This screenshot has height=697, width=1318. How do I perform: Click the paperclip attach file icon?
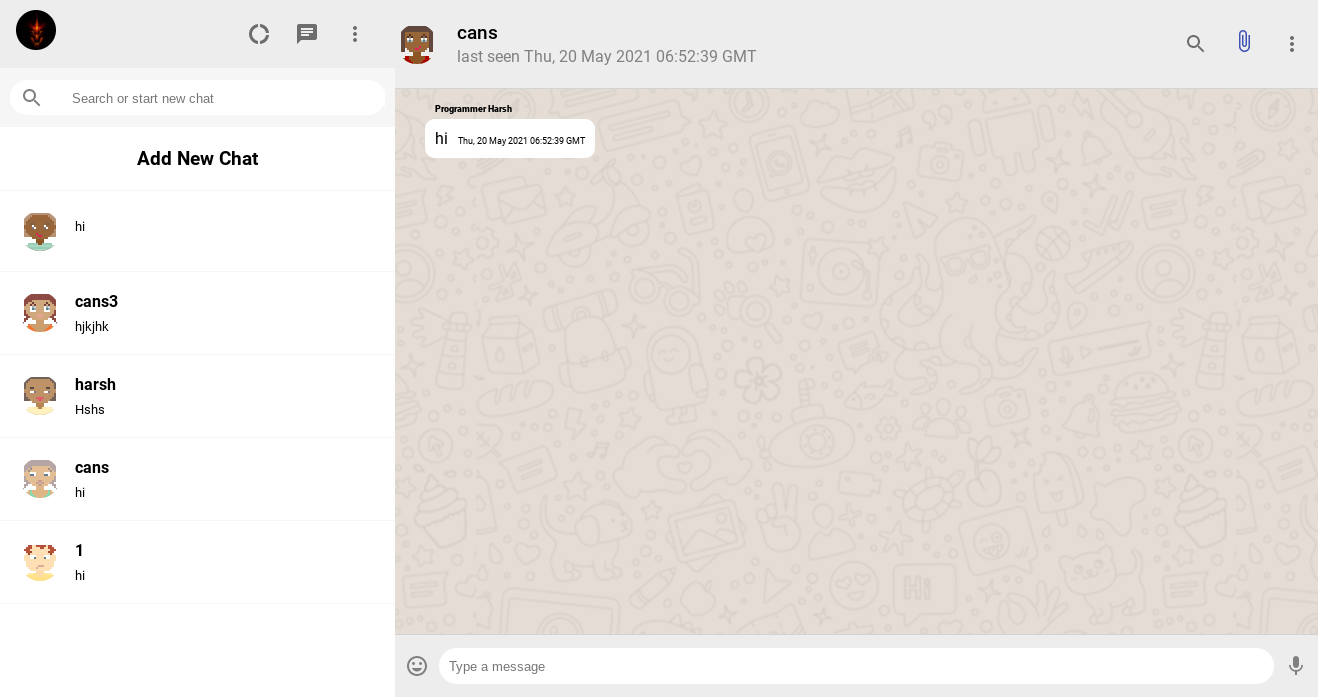[x=1243, y=42]
